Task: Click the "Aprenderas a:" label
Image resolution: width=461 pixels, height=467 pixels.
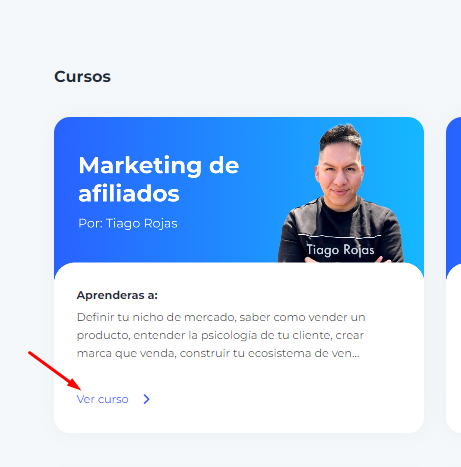Action: tap(117, 295)
